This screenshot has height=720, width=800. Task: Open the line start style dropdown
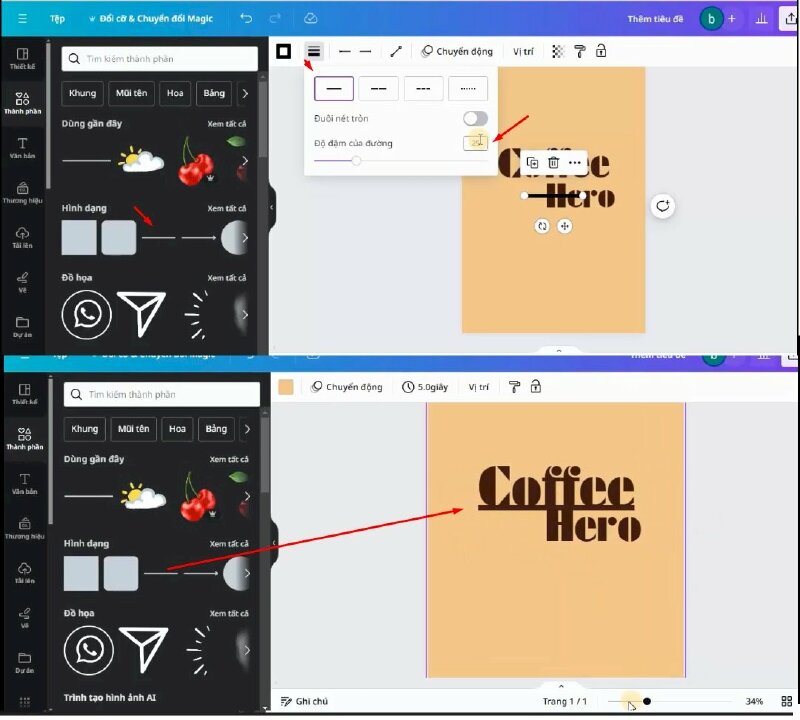tap(345, 51)
